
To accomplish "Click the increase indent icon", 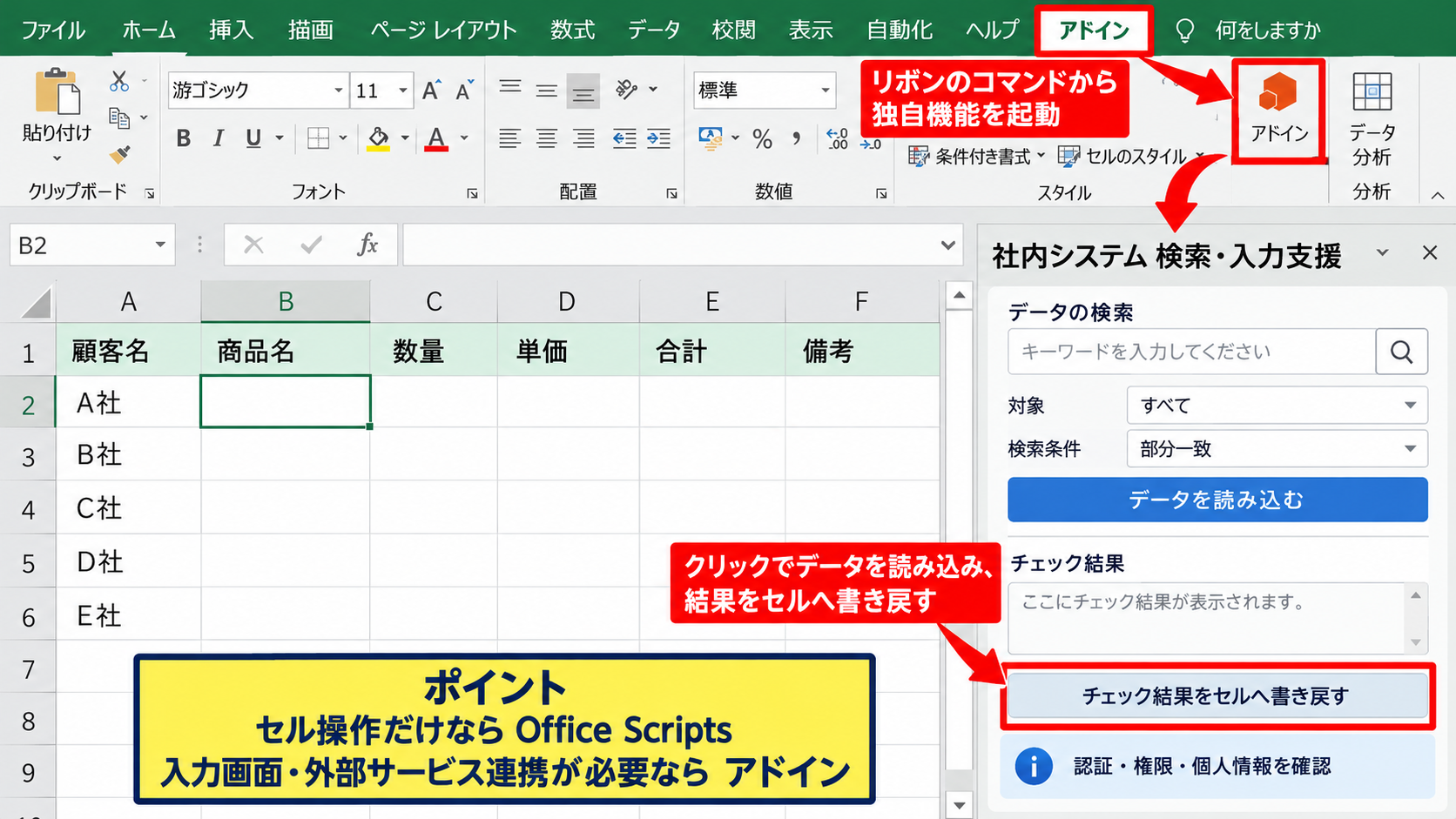I will pos(659,138).
